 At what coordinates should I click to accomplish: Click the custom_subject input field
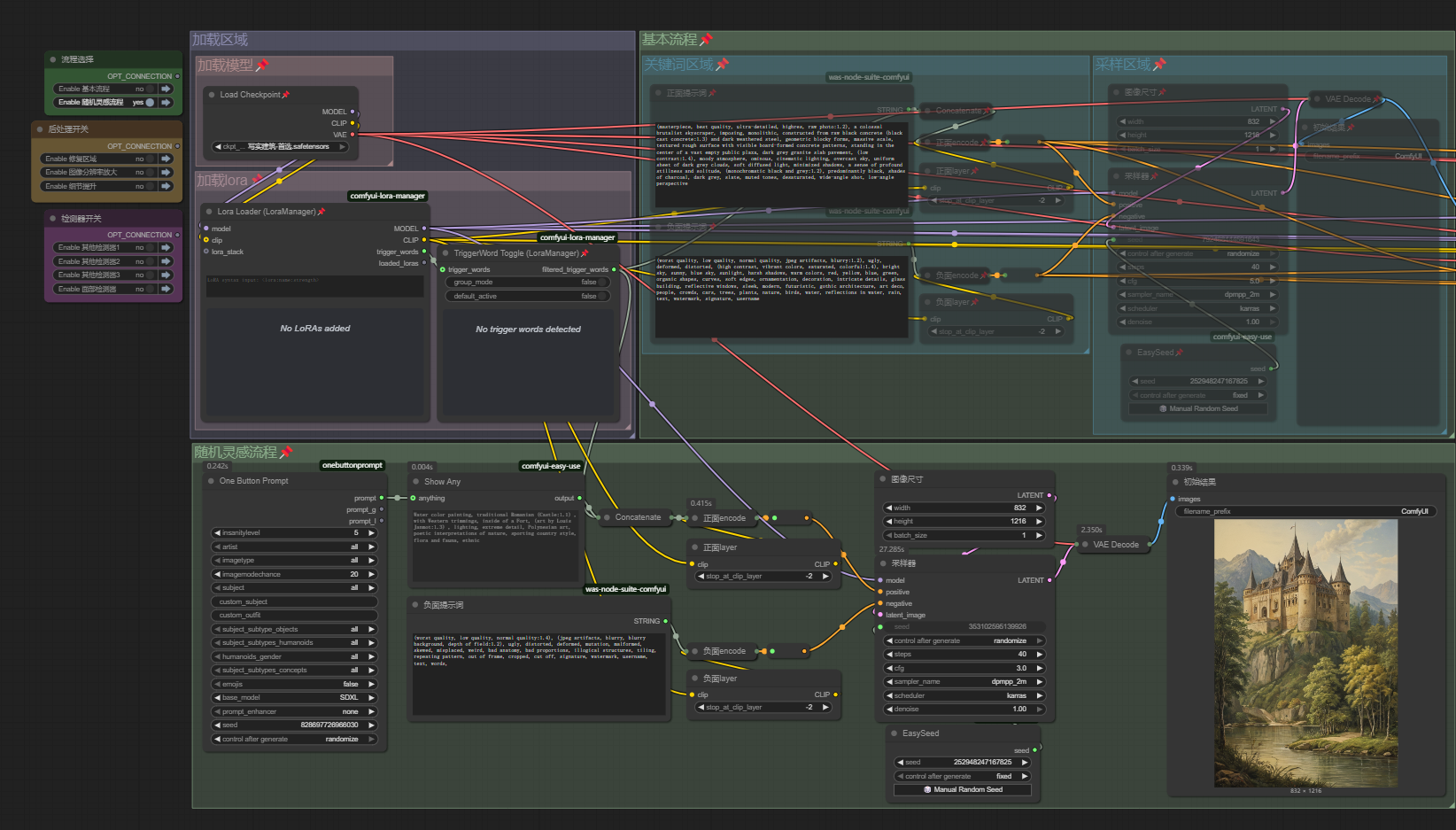pyautogui.click(x=295, y=601)
